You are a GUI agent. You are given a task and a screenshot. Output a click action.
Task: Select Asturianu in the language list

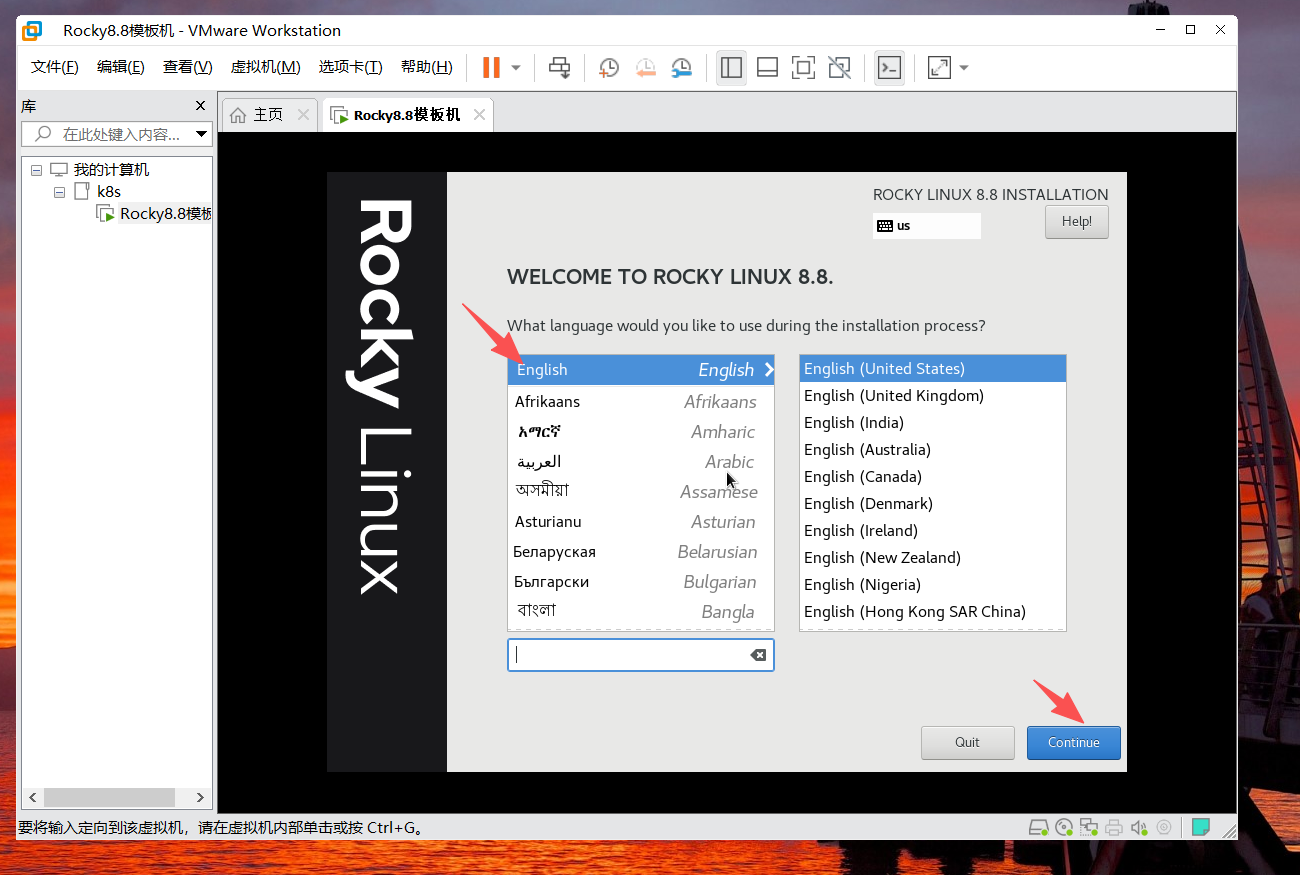click(x=641, y=522)
